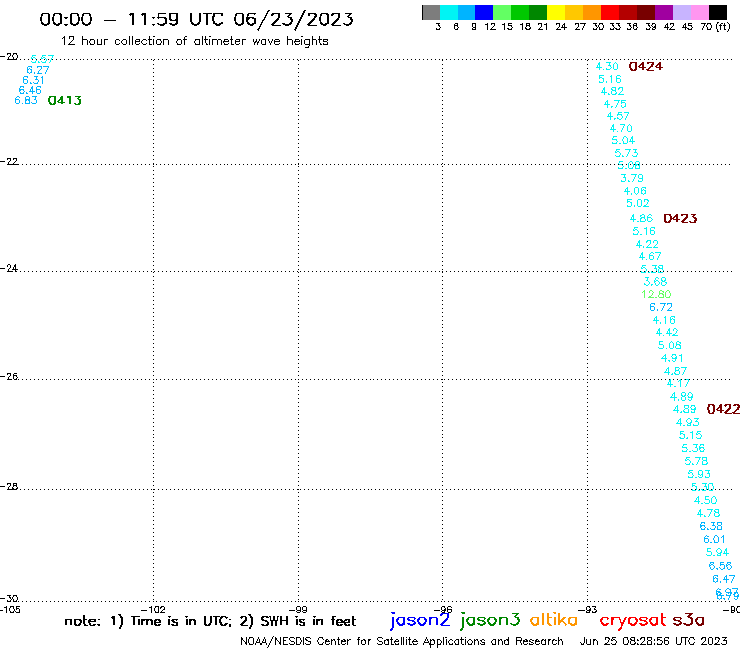Click the light green swatch in the color scale
Image resolution: width=740 pixels, height=650 pixels.
click(x=502, y=12)
